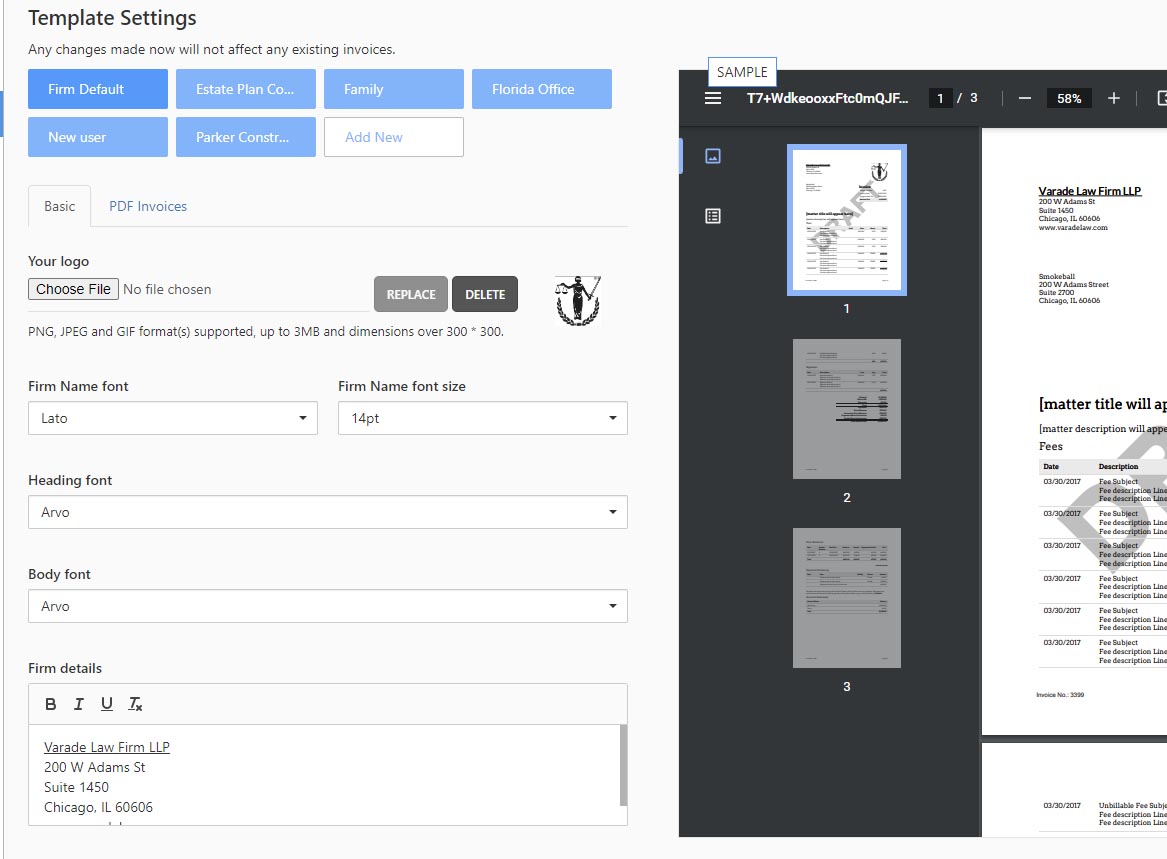Open Heading font dropdown
This screenshot has width=1167, height=859.
[x=327, y=512]
